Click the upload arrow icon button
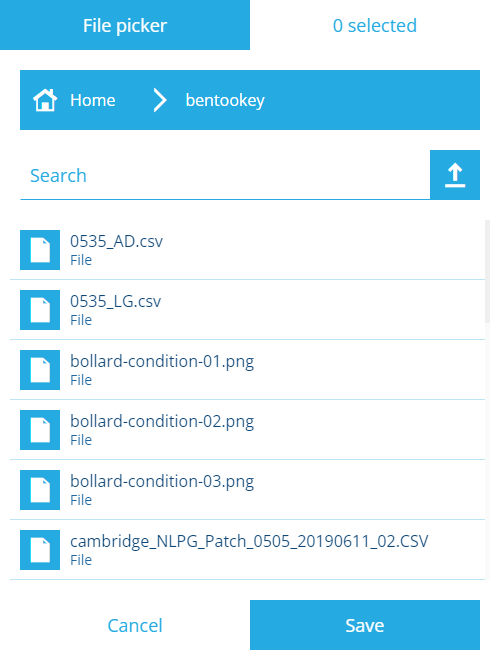 (455, 175)
